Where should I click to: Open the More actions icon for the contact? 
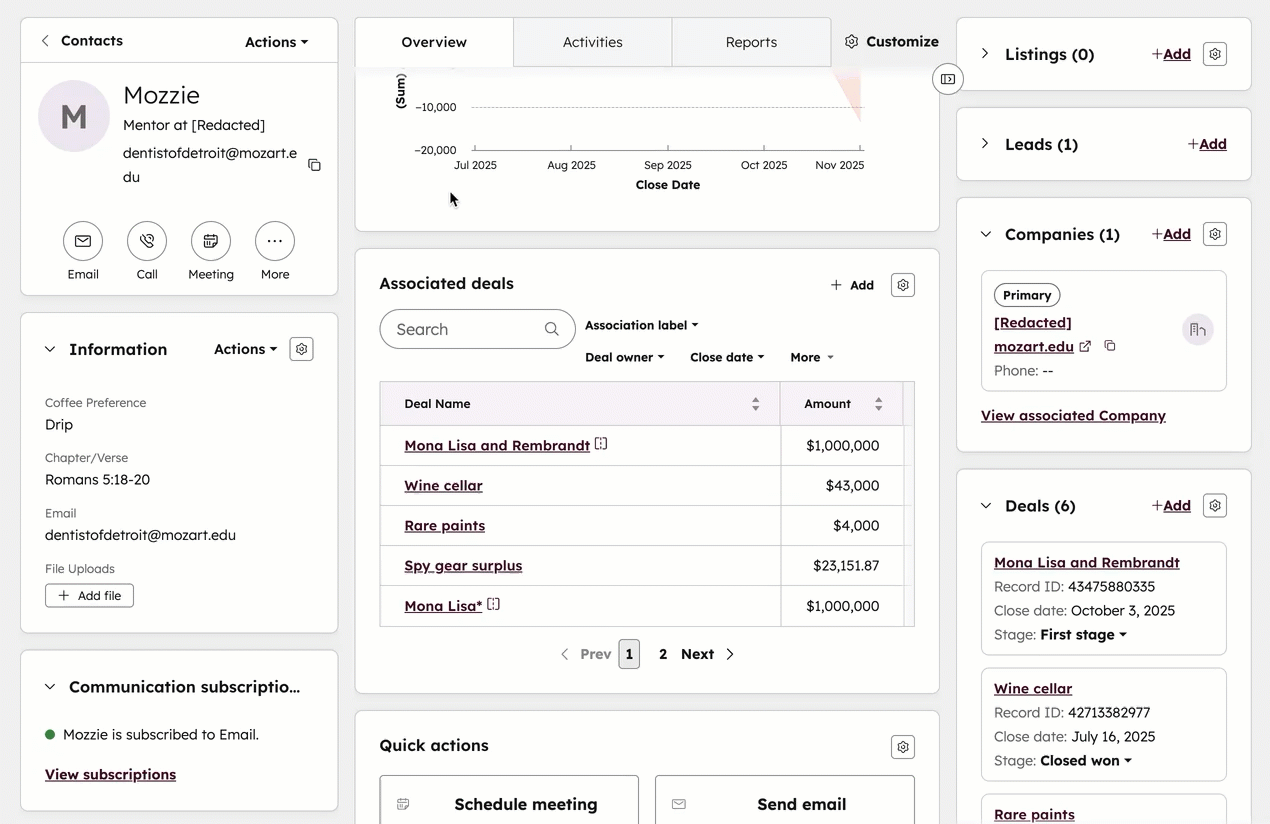pos(275,241)
